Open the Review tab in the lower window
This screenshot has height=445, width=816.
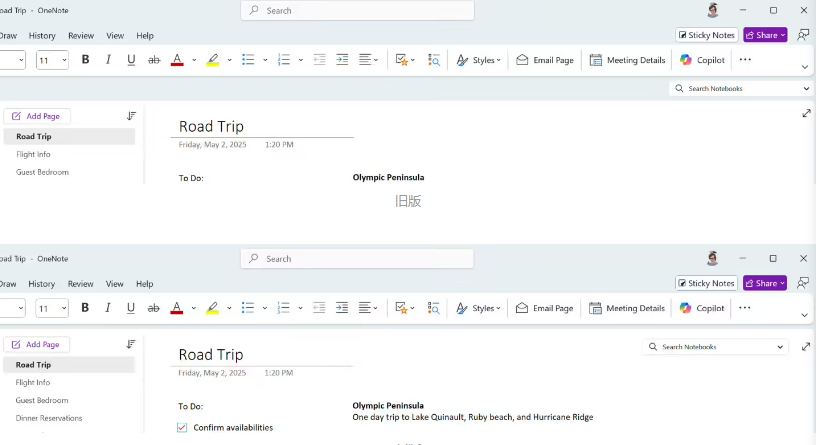[x=80, y=284]
